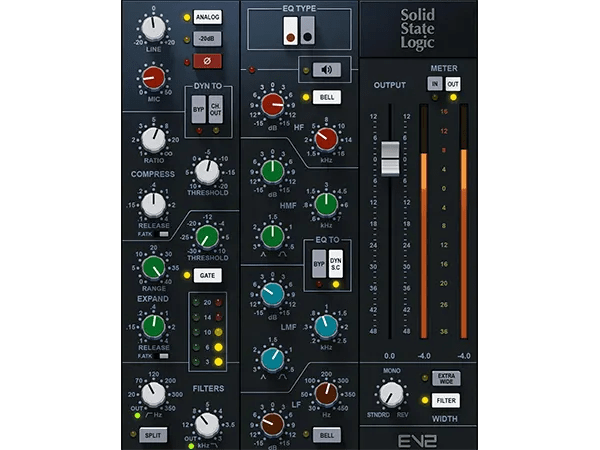Click the gain reduction LED meter
Screen dimensions: 600x450
click(x=207, y=332)
